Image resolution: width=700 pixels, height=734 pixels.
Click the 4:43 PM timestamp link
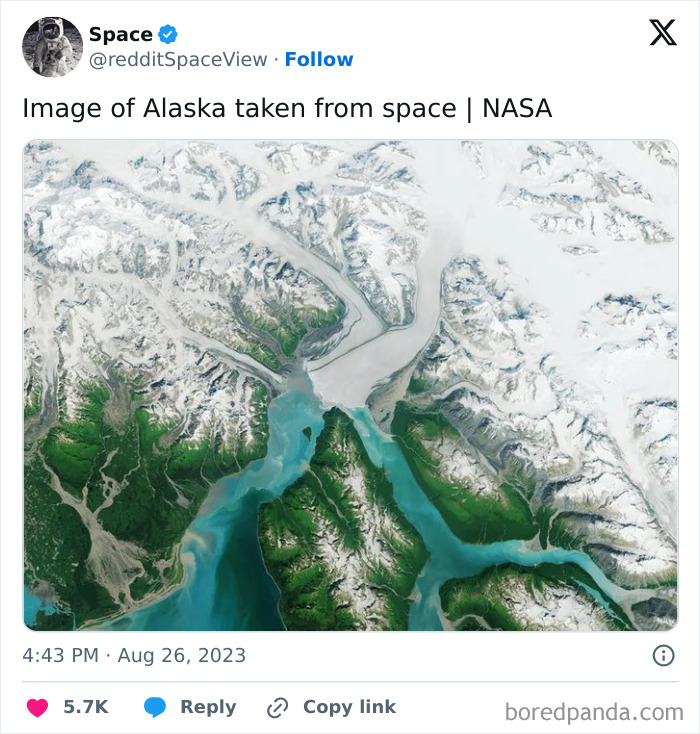[x=62, y=656]
